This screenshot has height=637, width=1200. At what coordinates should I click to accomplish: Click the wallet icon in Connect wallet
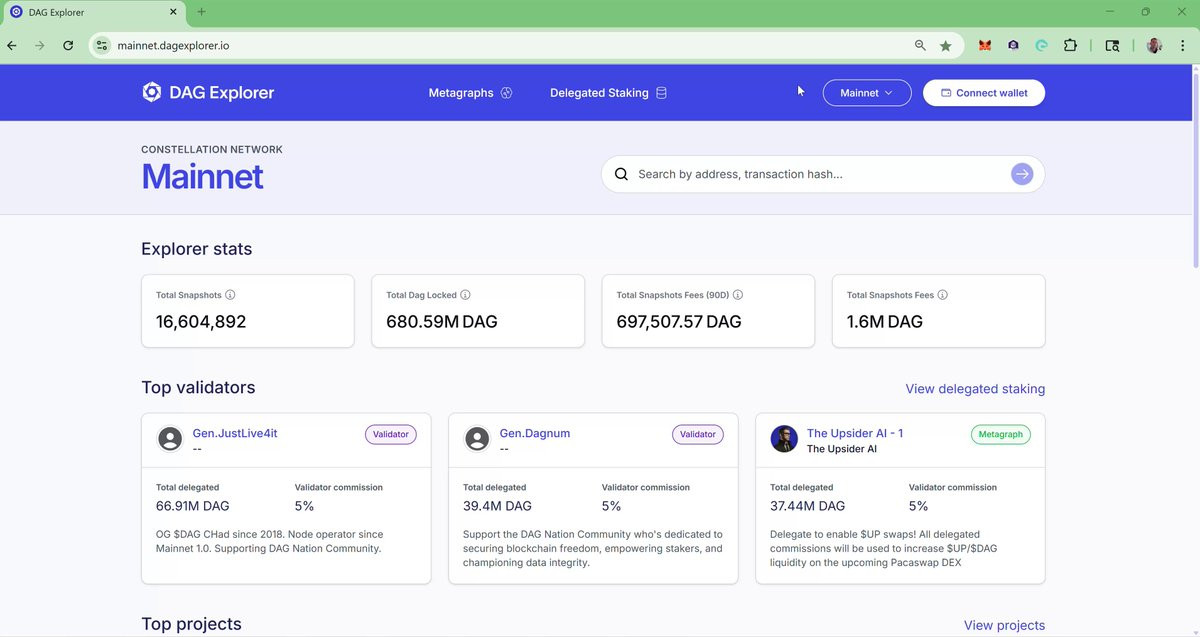(945, 93)
